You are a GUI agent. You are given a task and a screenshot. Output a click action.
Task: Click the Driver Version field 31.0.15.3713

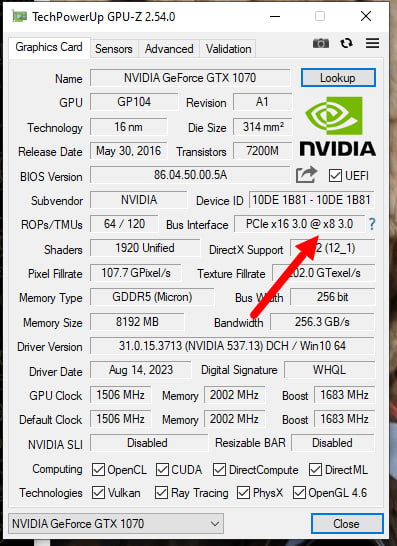[x=232, y=346]
